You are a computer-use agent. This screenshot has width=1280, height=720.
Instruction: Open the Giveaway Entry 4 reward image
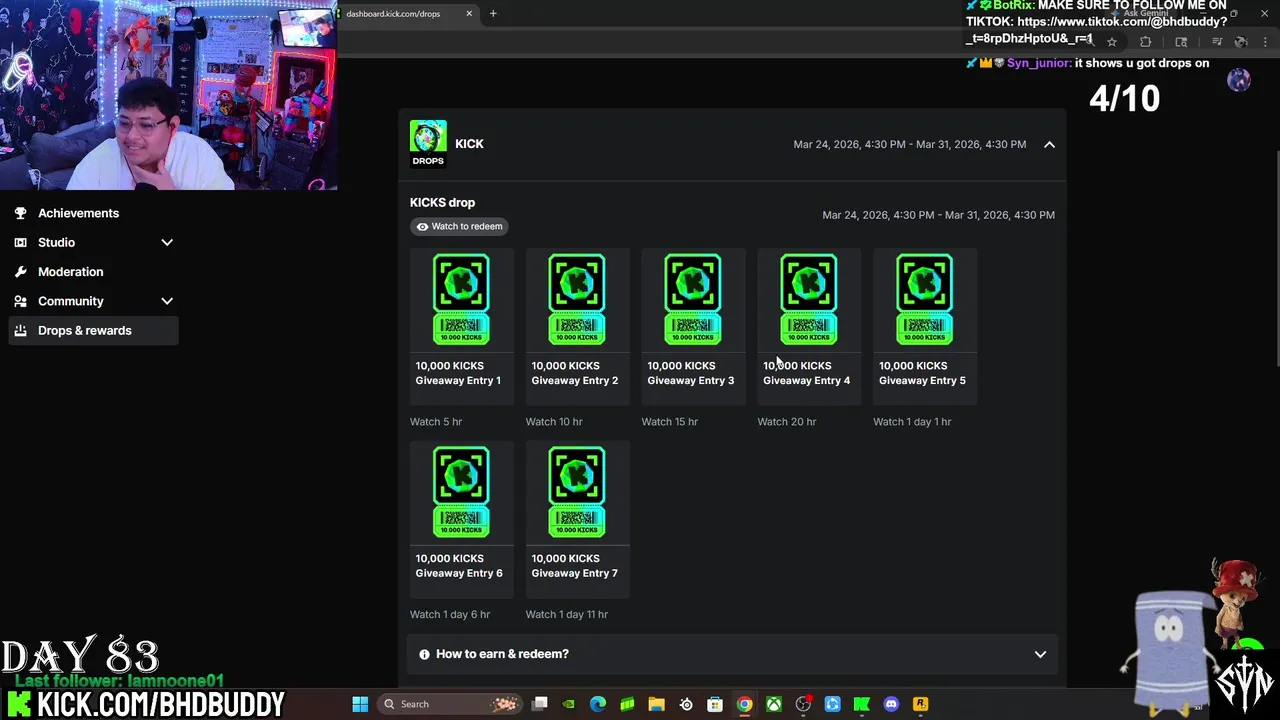click(809, 299)
